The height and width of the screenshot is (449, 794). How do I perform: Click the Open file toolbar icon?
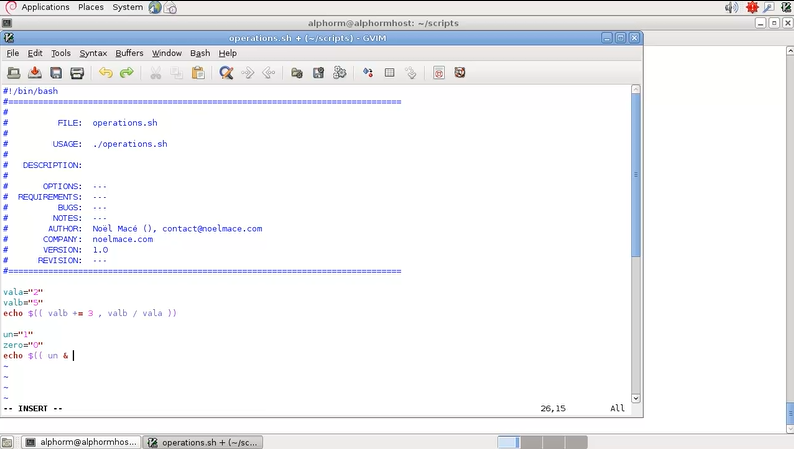(x=14, y=73)
